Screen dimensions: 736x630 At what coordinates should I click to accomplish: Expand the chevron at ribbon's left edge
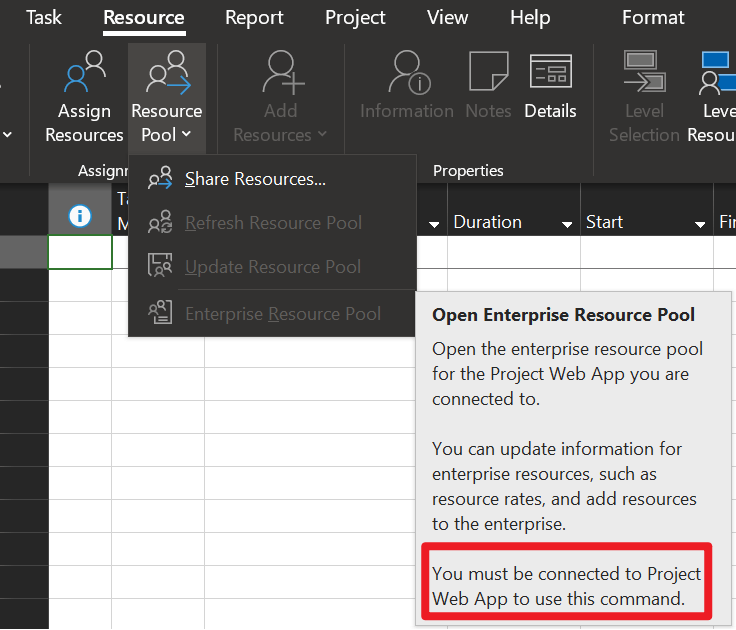point(7,135)
